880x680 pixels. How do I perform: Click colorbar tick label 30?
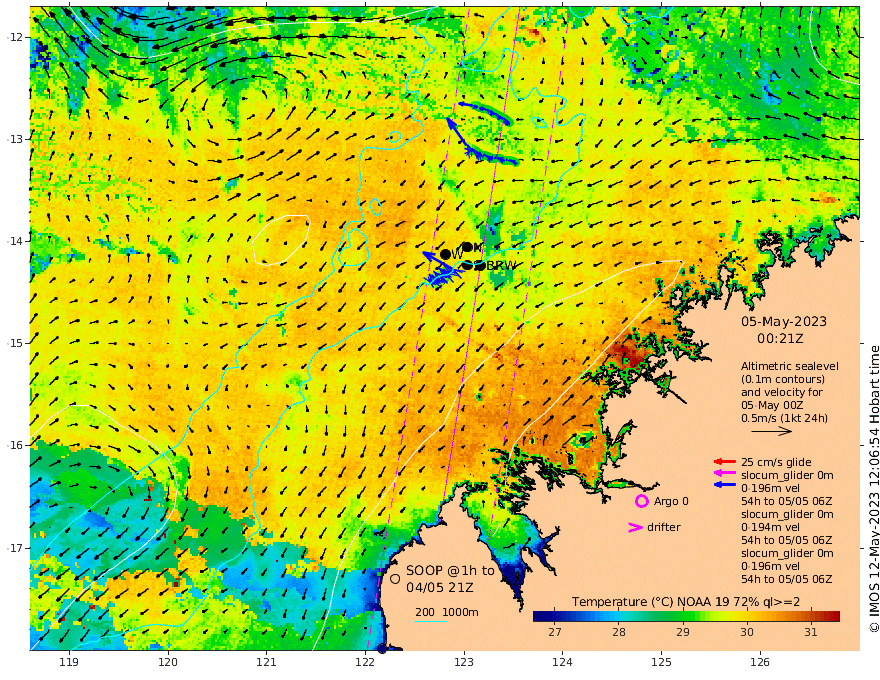click(746, 632)
